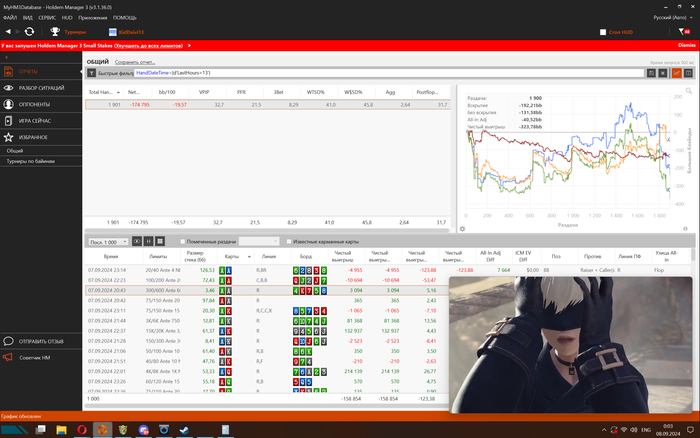Open the Оппоненты sidebar section
The height and width of the screenshot is (438, 700).
tap(41, 104)
